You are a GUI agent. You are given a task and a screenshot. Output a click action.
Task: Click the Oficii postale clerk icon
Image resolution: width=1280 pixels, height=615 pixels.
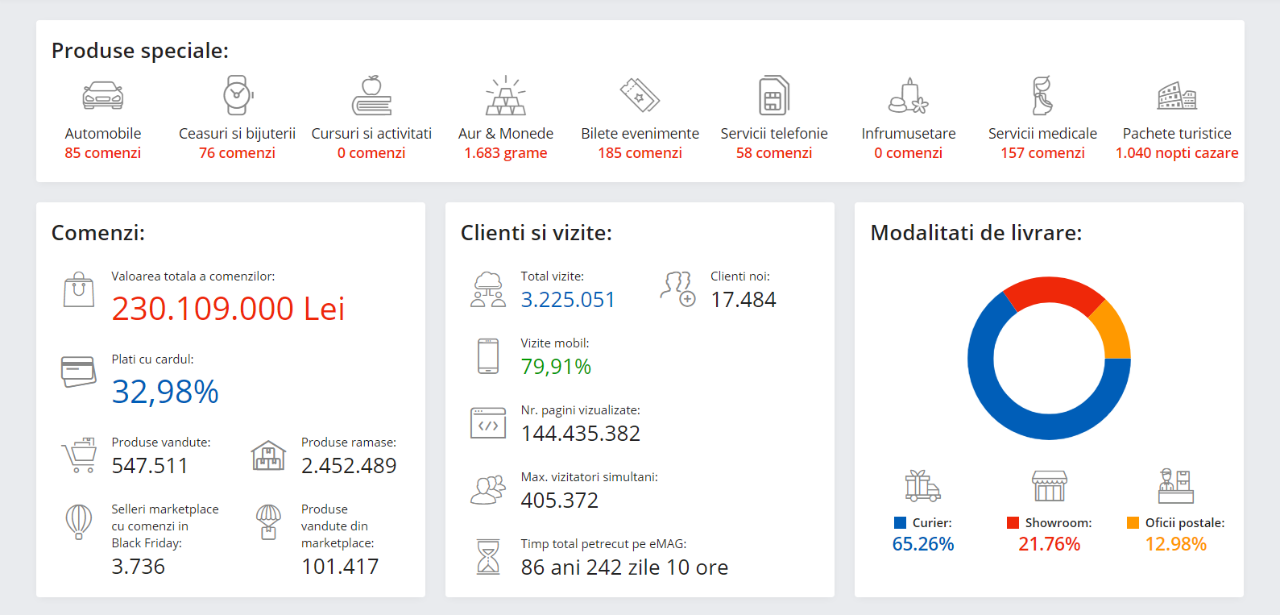(1175, 486)
